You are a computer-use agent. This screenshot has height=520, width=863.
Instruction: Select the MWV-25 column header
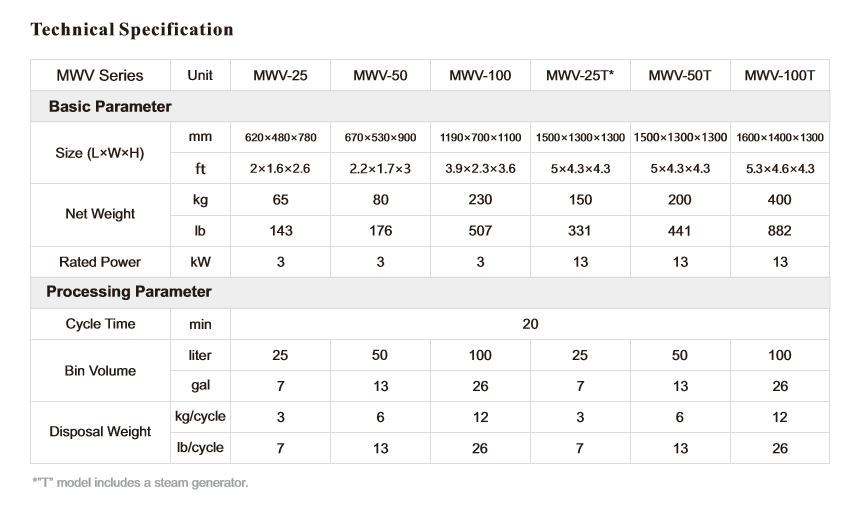click(x=280, y=75)
